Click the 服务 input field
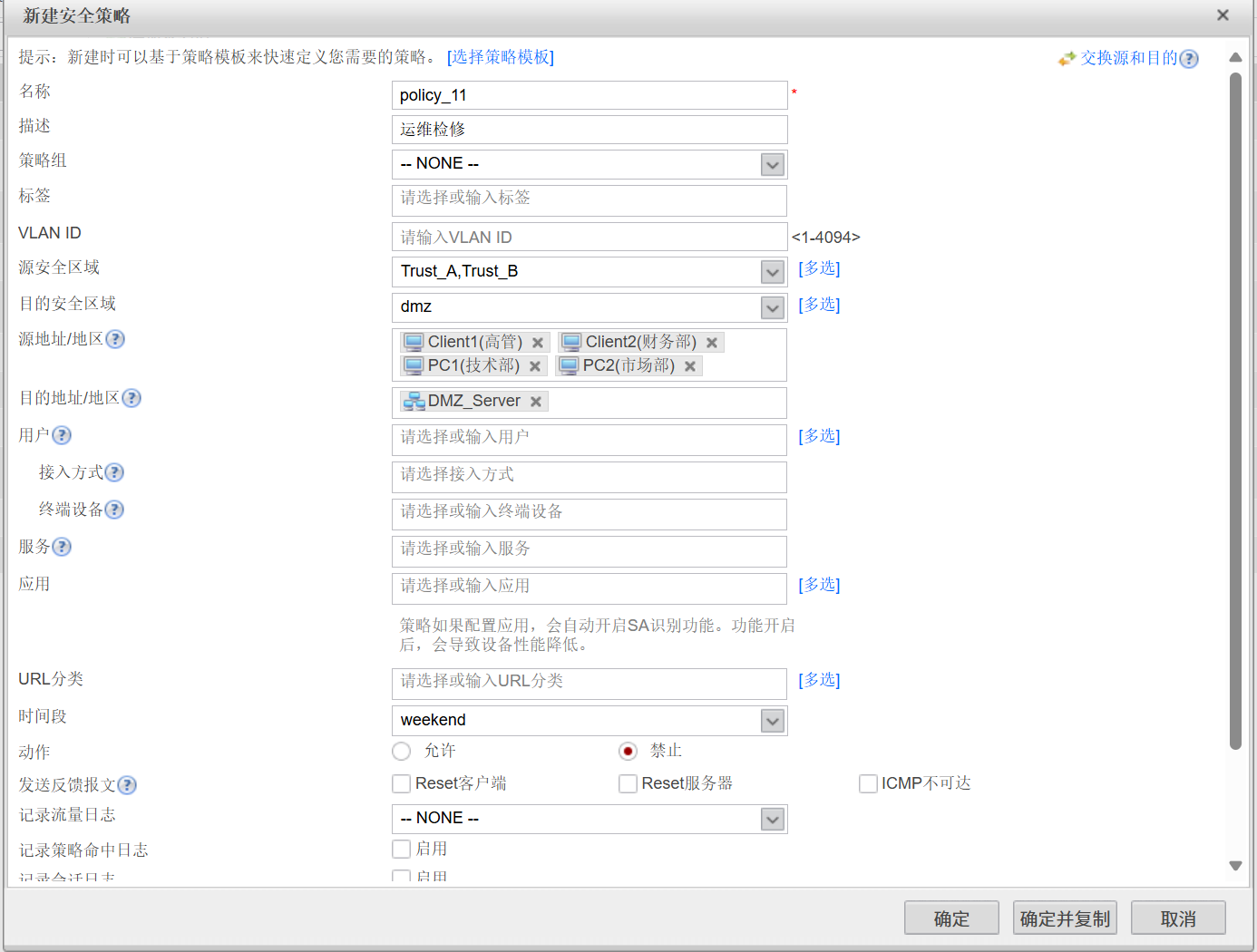The width and height of the screenshot is (1257, 952). [x=590, y=551]
